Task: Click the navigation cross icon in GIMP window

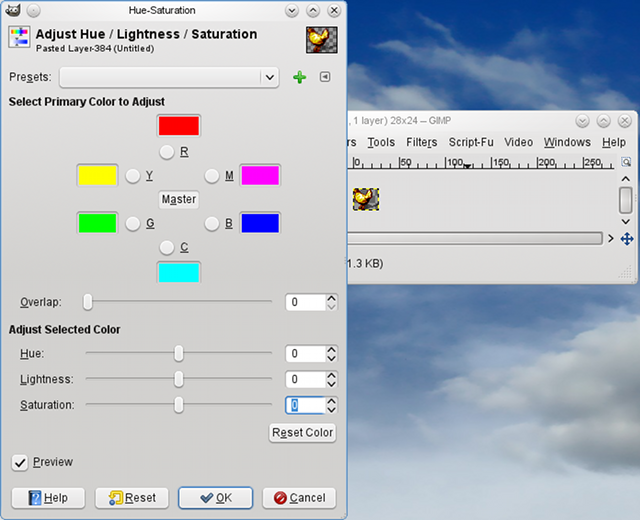Action: click(627, 239)
